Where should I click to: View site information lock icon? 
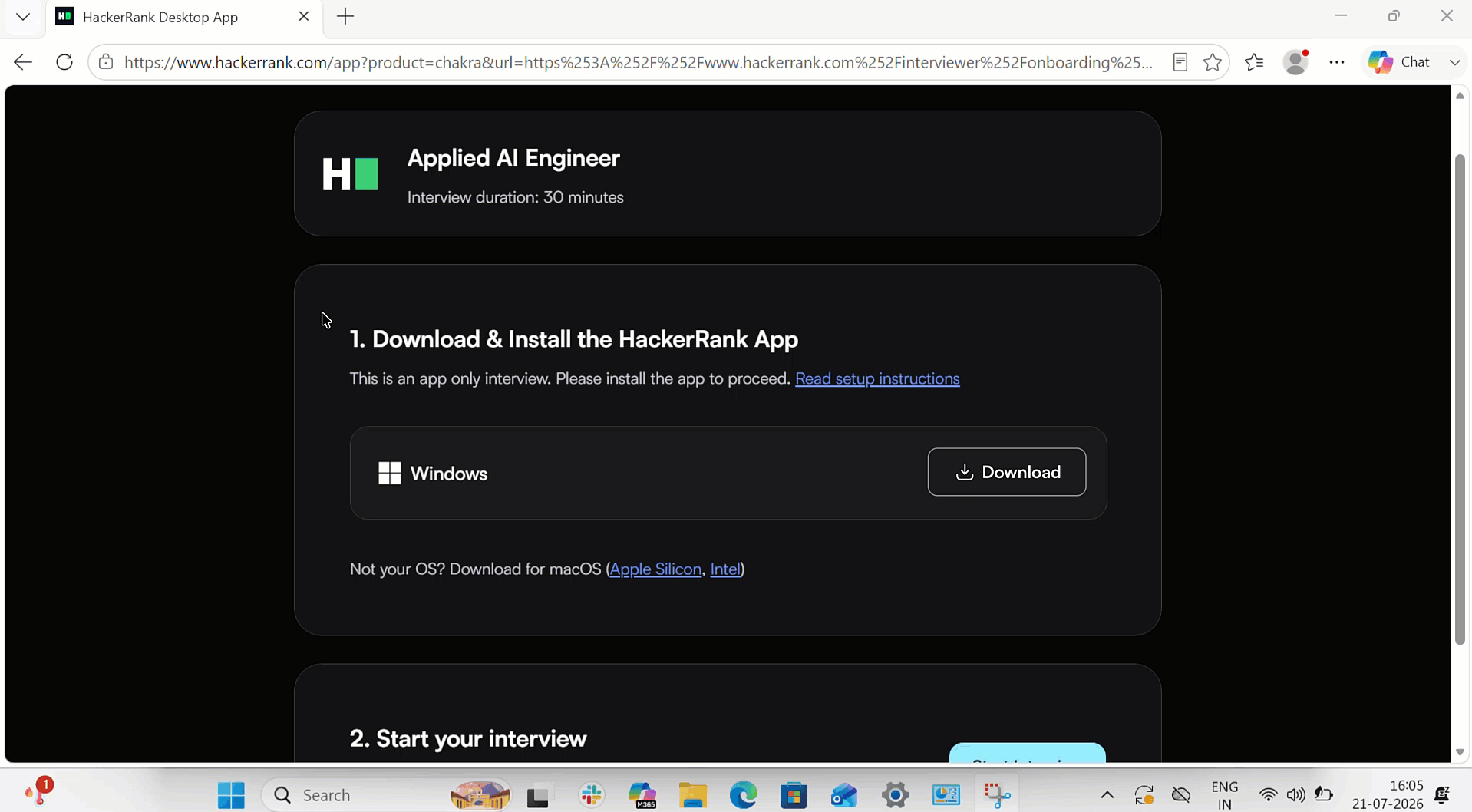click(106, 62)
